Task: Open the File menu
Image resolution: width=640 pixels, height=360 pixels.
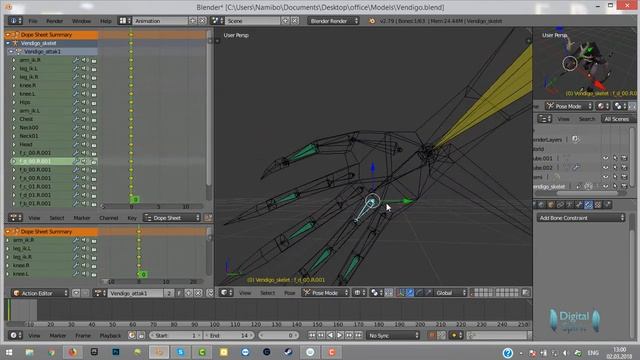Action: pyautogui.click(x=33, y=21)
